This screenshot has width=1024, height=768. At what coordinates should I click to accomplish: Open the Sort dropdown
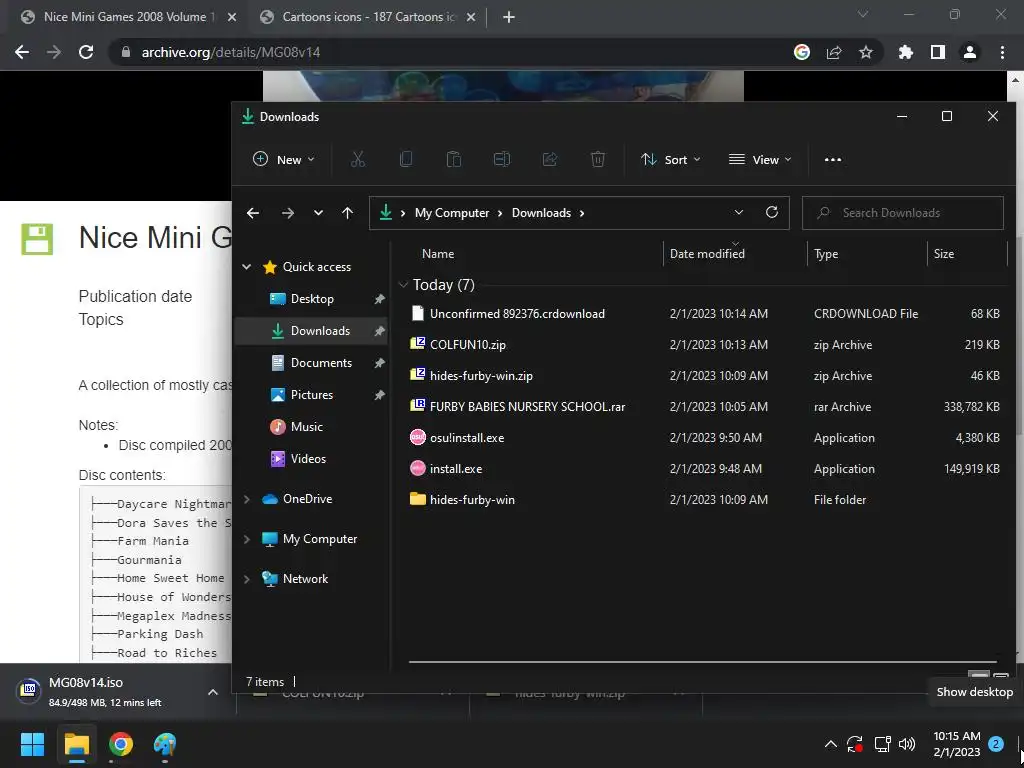coord(671,159)
